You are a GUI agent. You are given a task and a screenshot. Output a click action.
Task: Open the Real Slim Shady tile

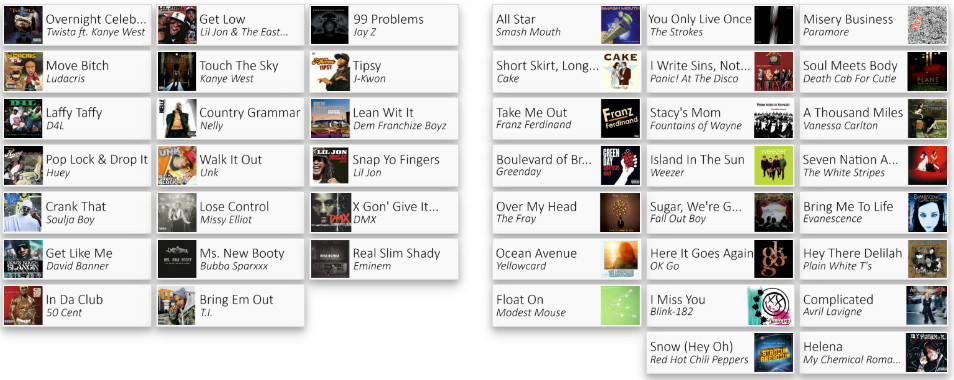tap(384, 259)
